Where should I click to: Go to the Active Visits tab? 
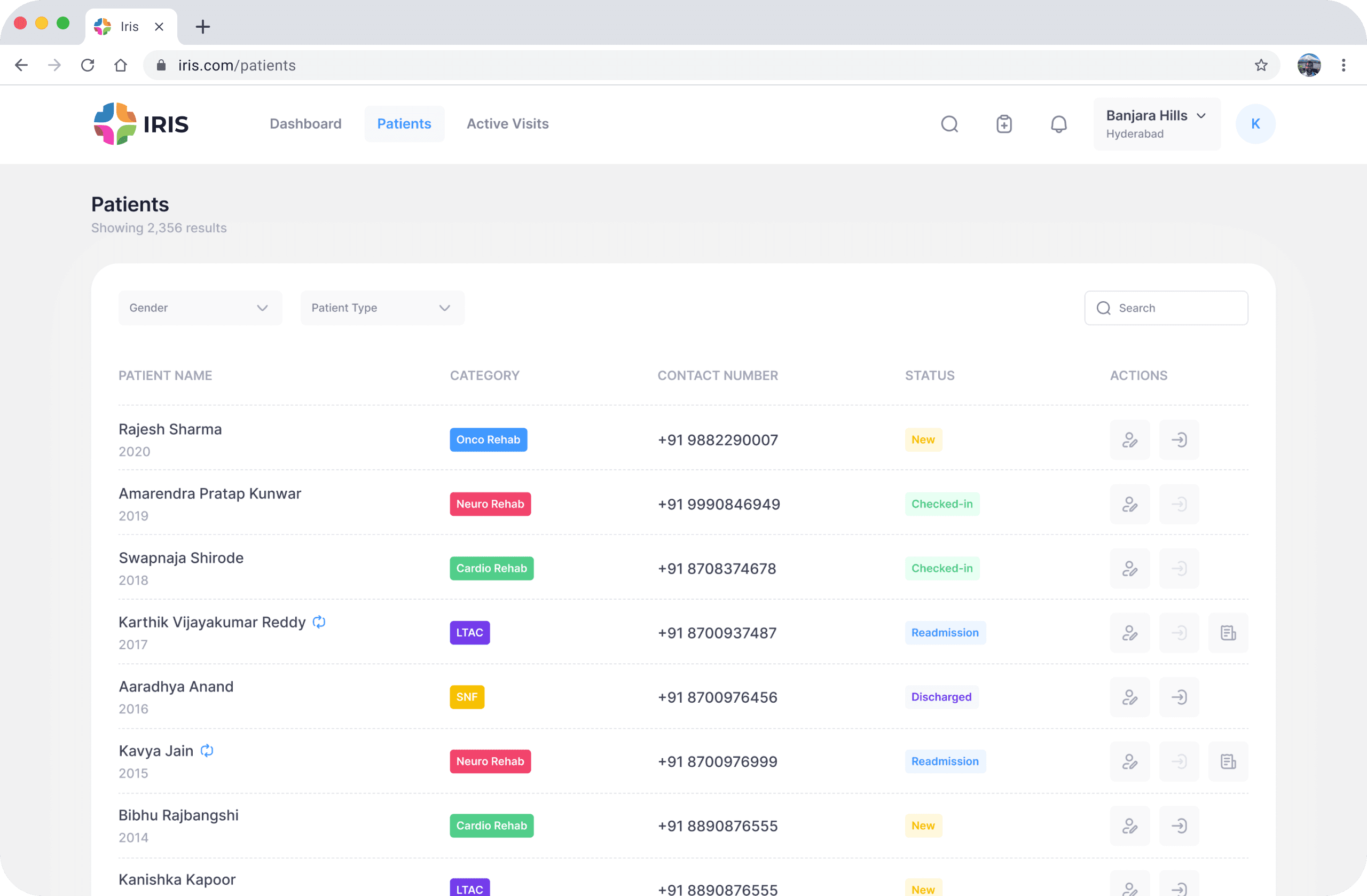coord(507,124)
